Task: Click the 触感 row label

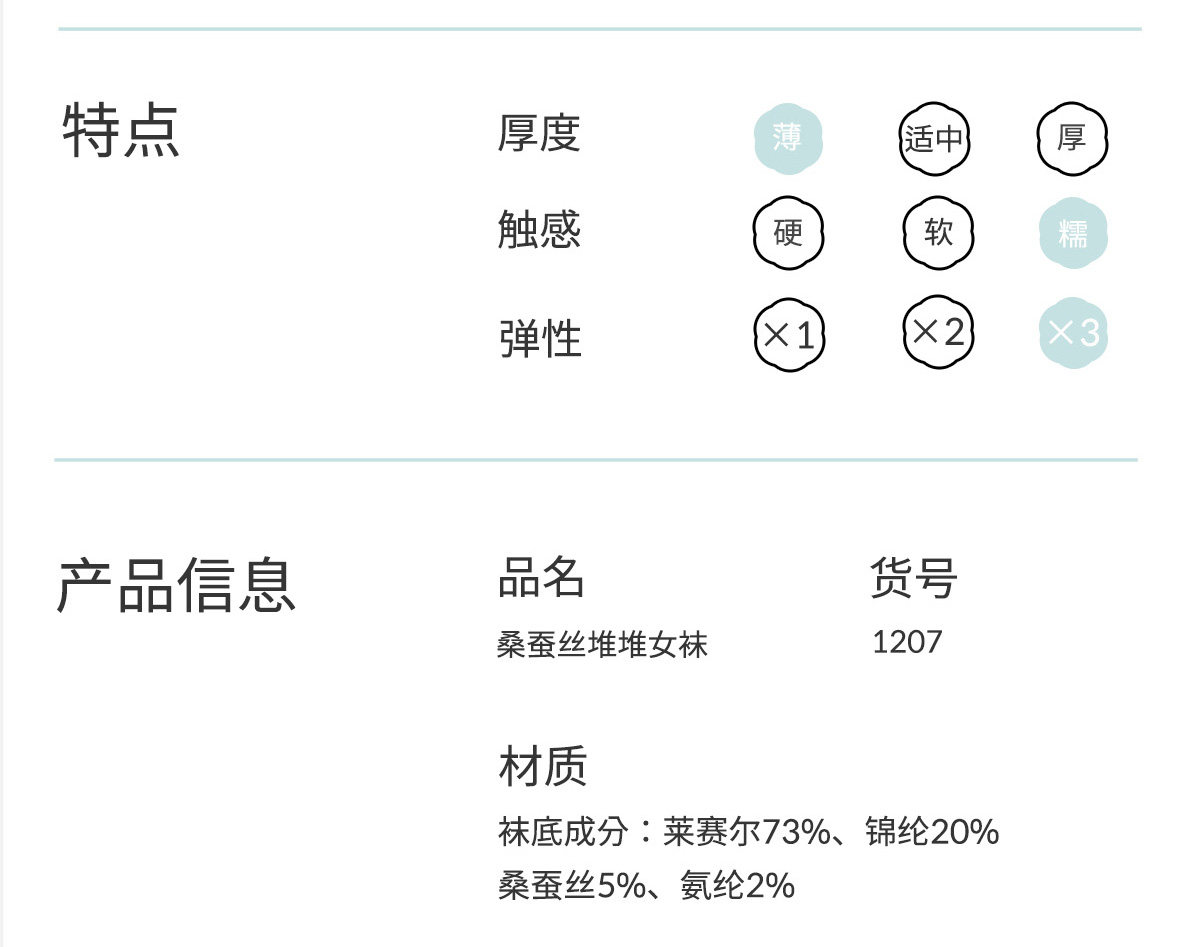Action: [x=539, y=230]
